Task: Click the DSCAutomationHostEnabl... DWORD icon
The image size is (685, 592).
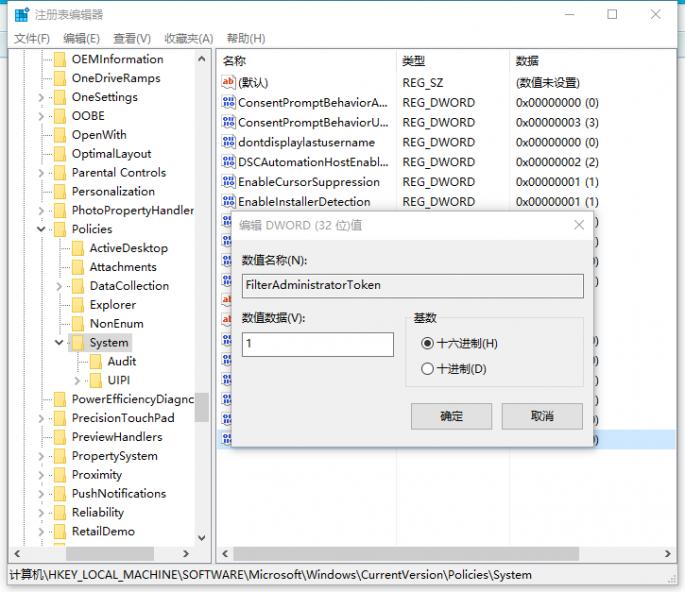Action: click(x=228, y=162)
